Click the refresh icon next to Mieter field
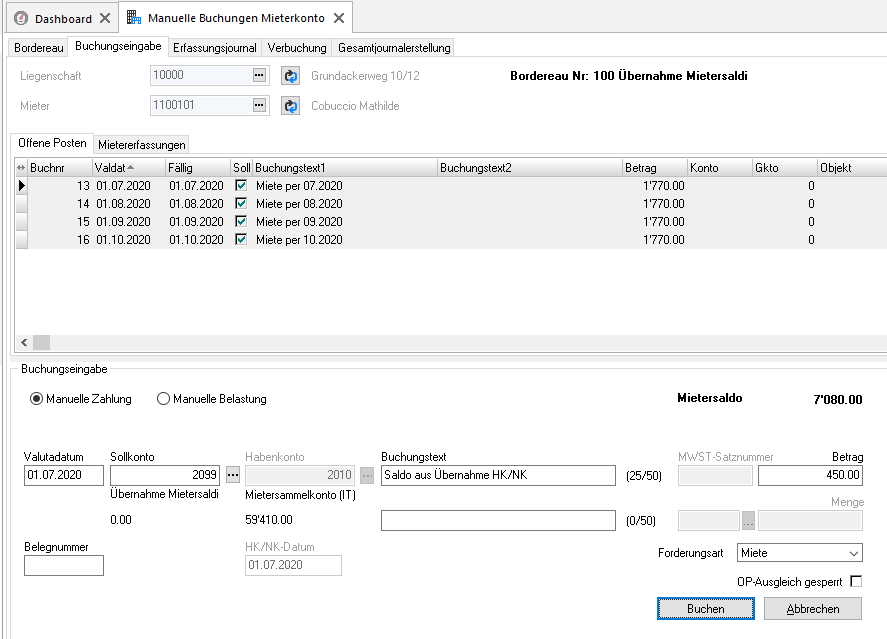Screen dimensions: 887x639 [291, 106]
